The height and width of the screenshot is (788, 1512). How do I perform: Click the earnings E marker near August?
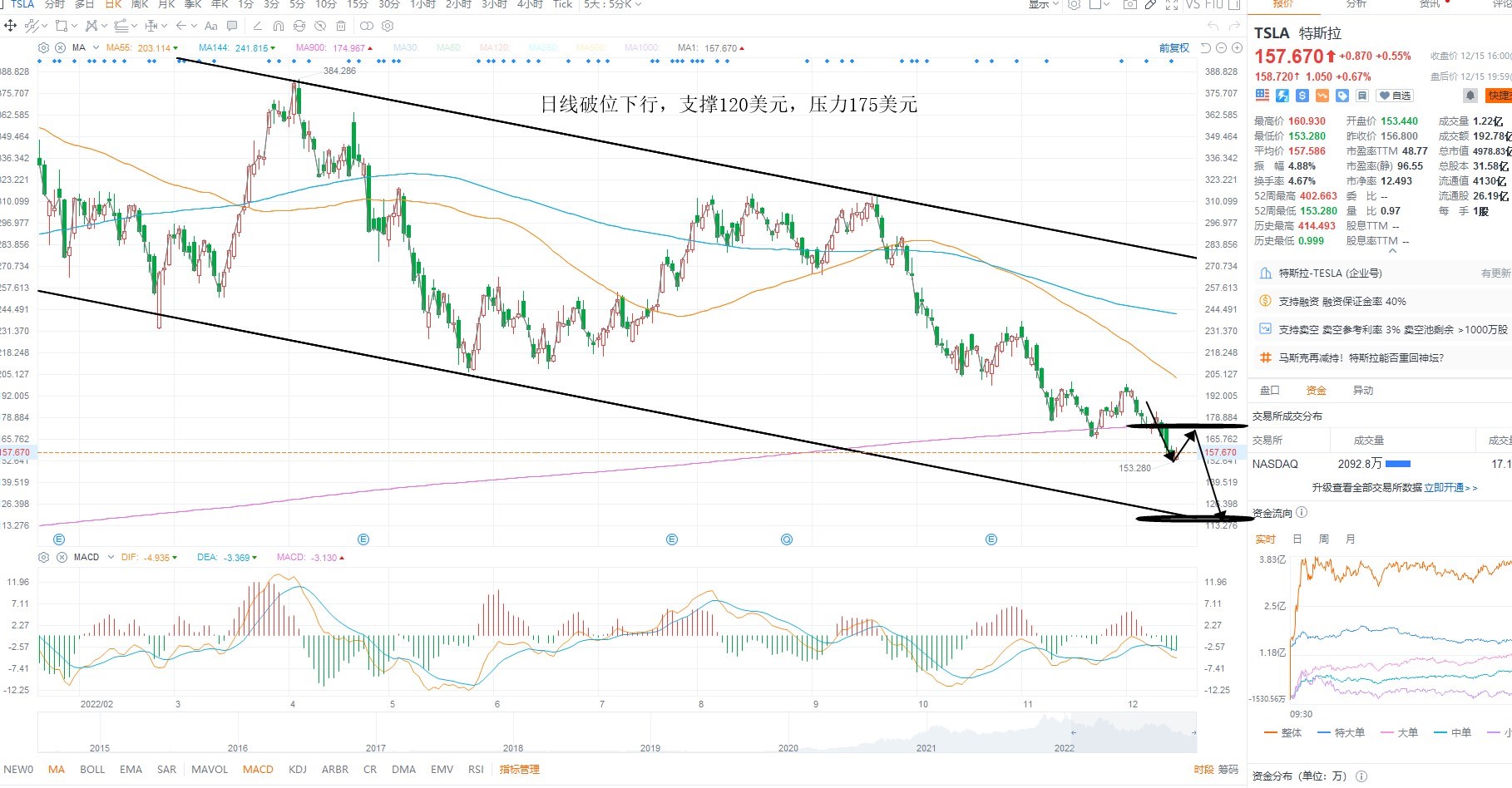click(x=672, y=539)
